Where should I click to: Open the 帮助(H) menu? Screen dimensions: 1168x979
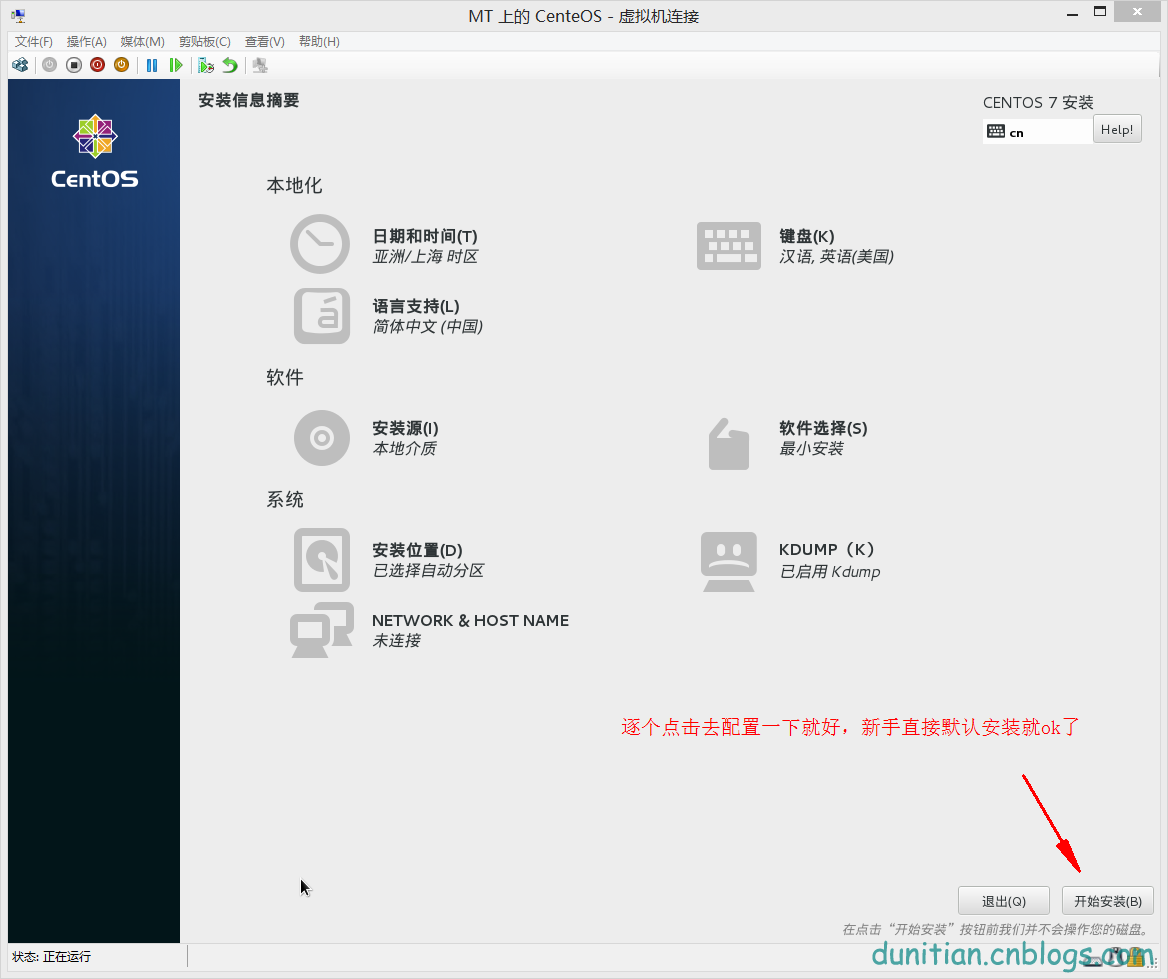tap(319, 42)
